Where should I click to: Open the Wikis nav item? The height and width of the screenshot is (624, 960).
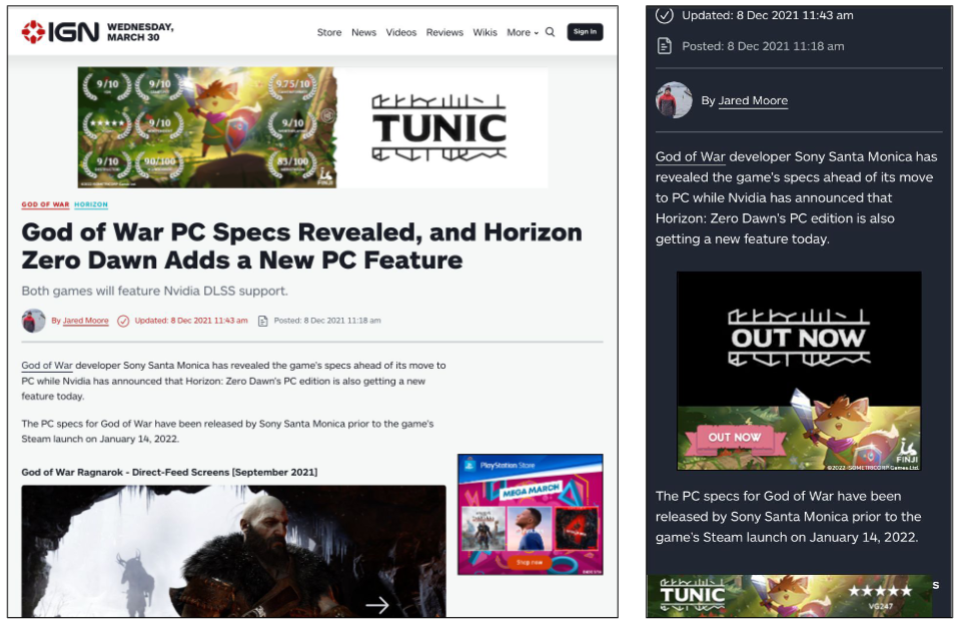click(485, 32)
